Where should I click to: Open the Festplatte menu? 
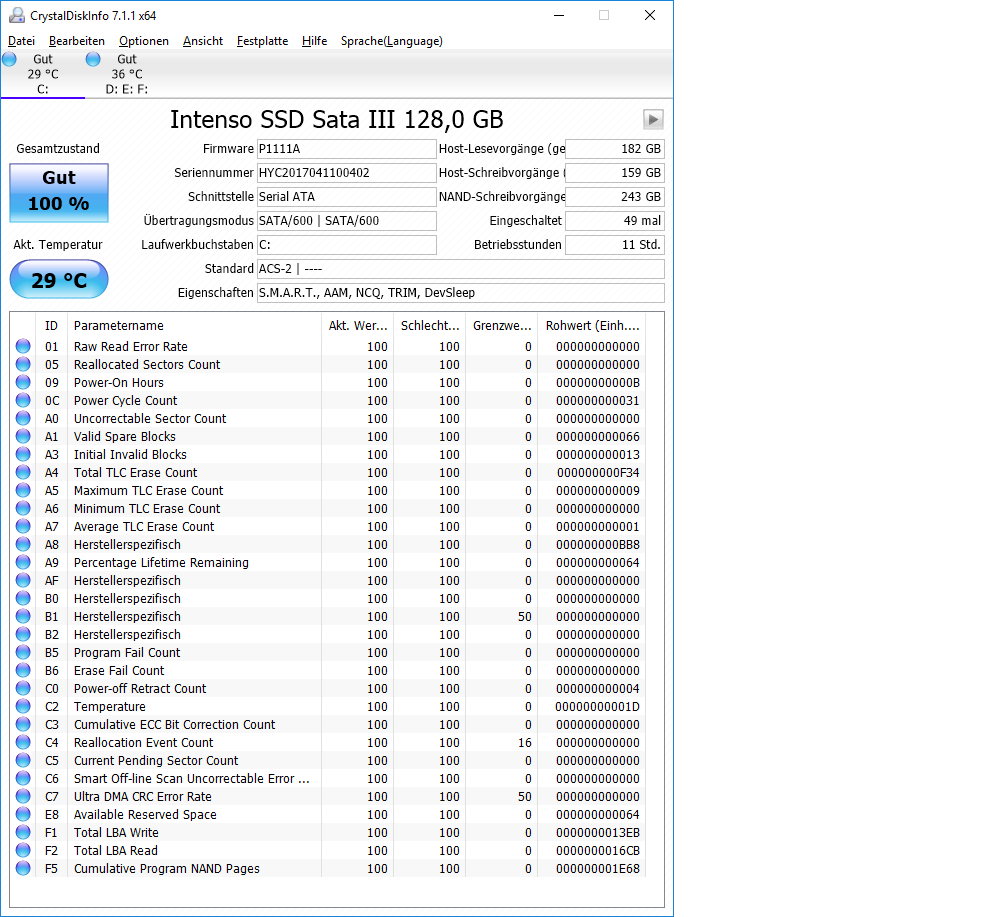[262, 41]
